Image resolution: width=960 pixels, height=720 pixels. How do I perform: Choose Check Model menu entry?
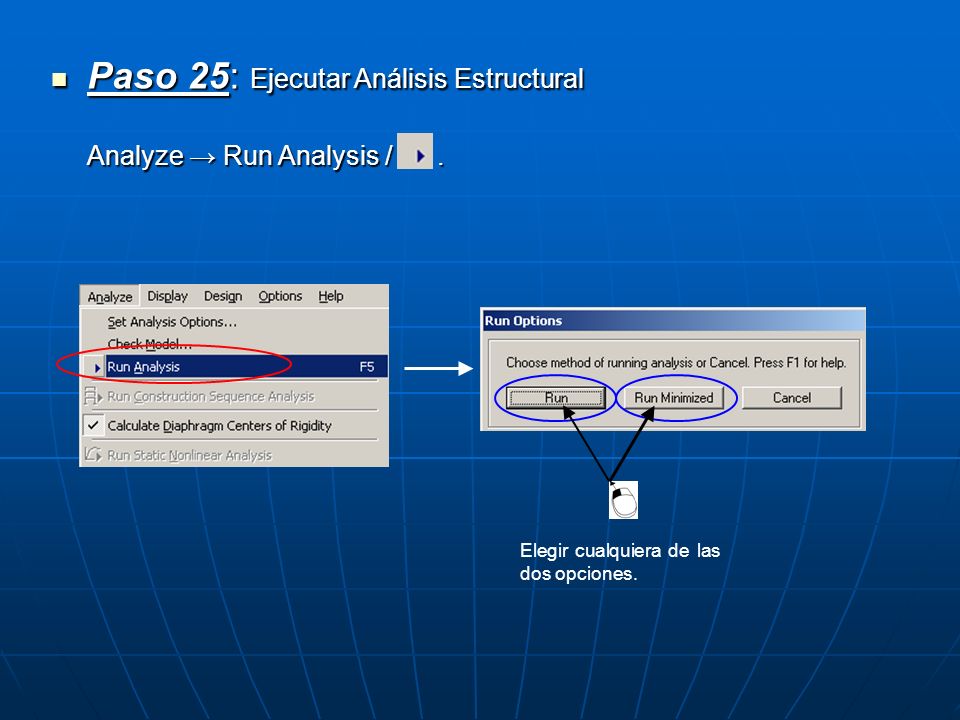[x=149, y=344]
